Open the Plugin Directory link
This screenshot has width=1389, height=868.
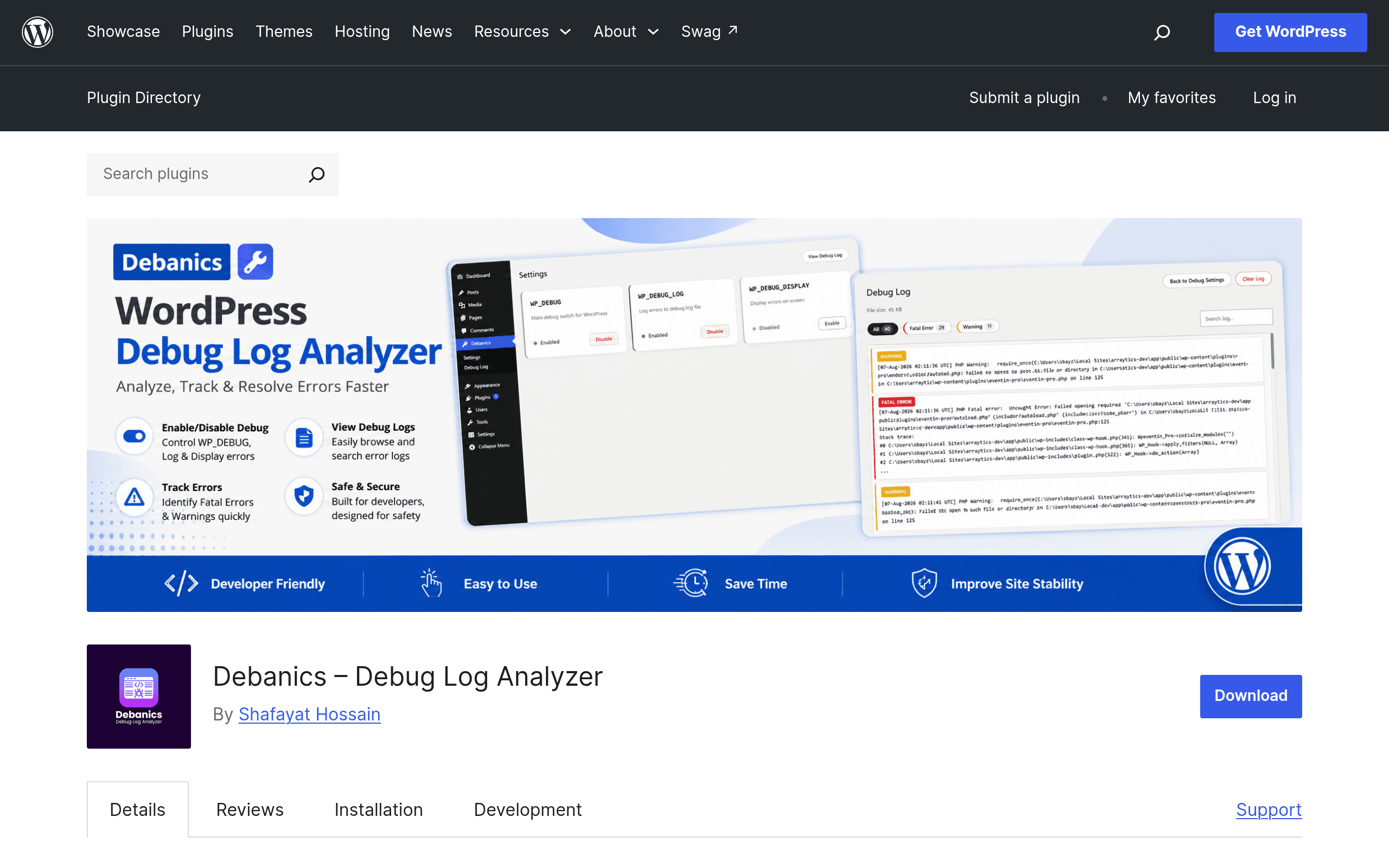[144, 98]
